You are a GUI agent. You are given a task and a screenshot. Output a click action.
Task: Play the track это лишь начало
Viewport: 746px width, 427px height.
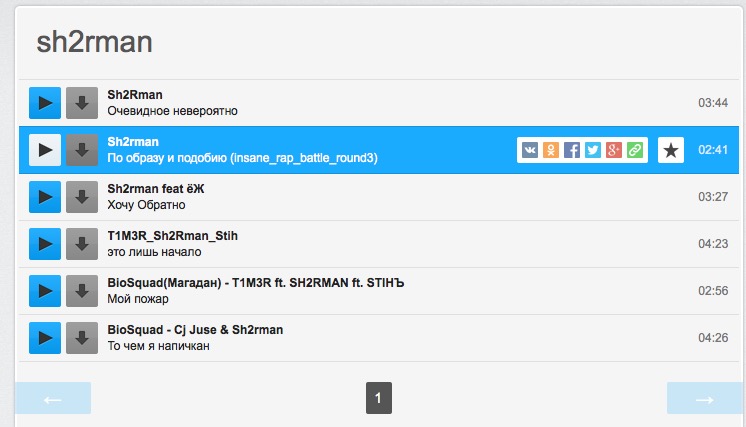coord(45,244)
